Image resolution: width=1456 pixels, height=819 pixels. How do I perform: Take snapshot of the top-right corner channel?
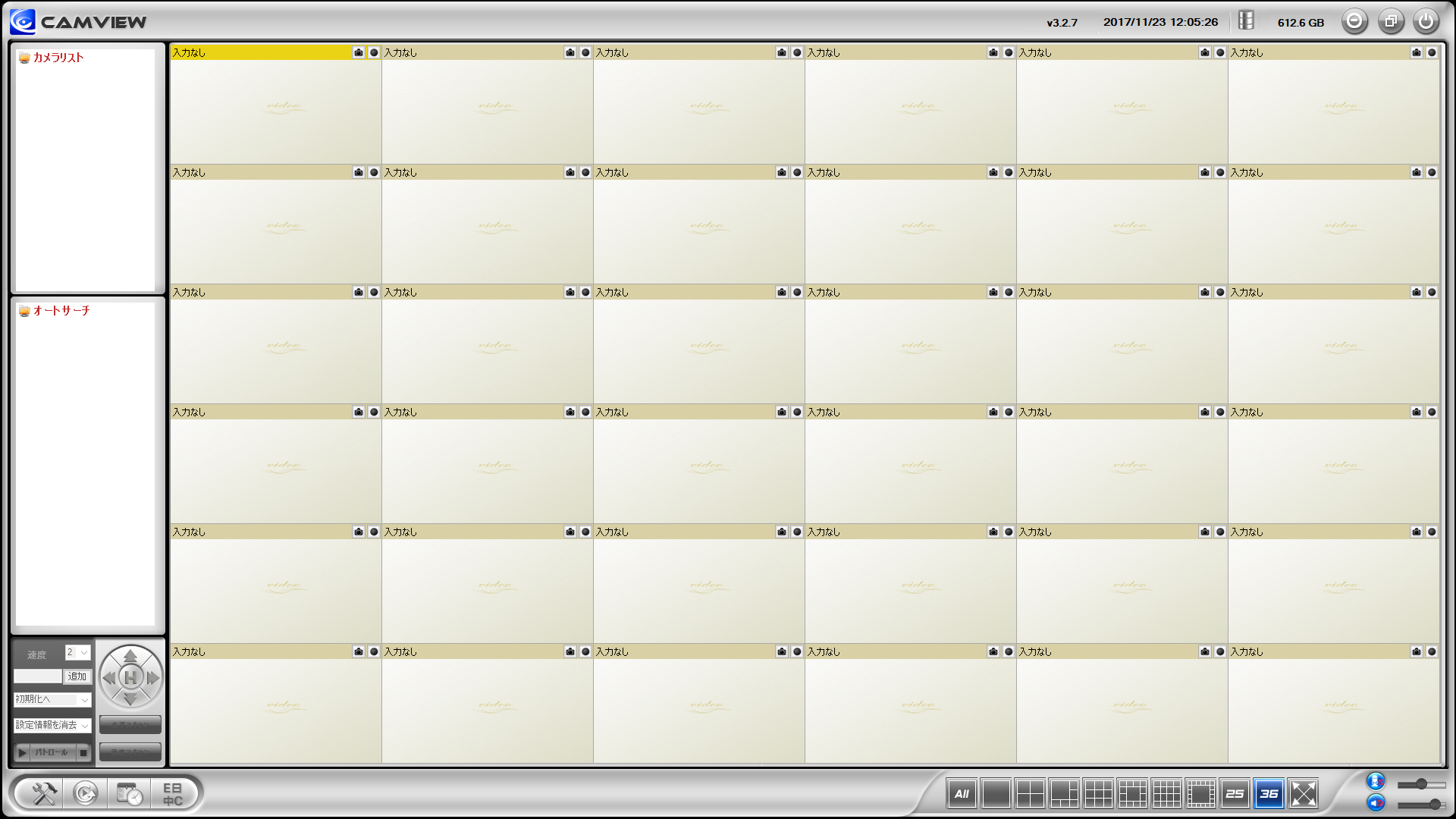[1417, 52]
